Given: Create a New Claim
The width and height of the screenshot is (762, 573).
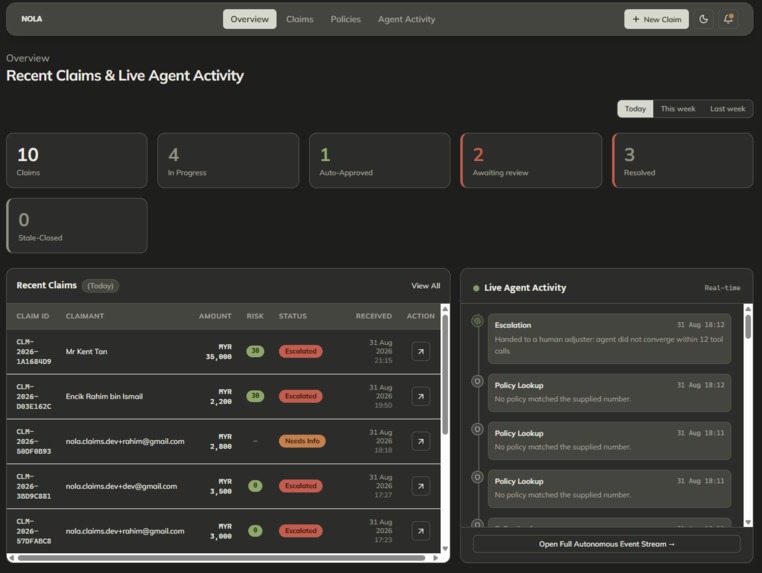Looking at the screenshot, I should click(x=656, y=19).
